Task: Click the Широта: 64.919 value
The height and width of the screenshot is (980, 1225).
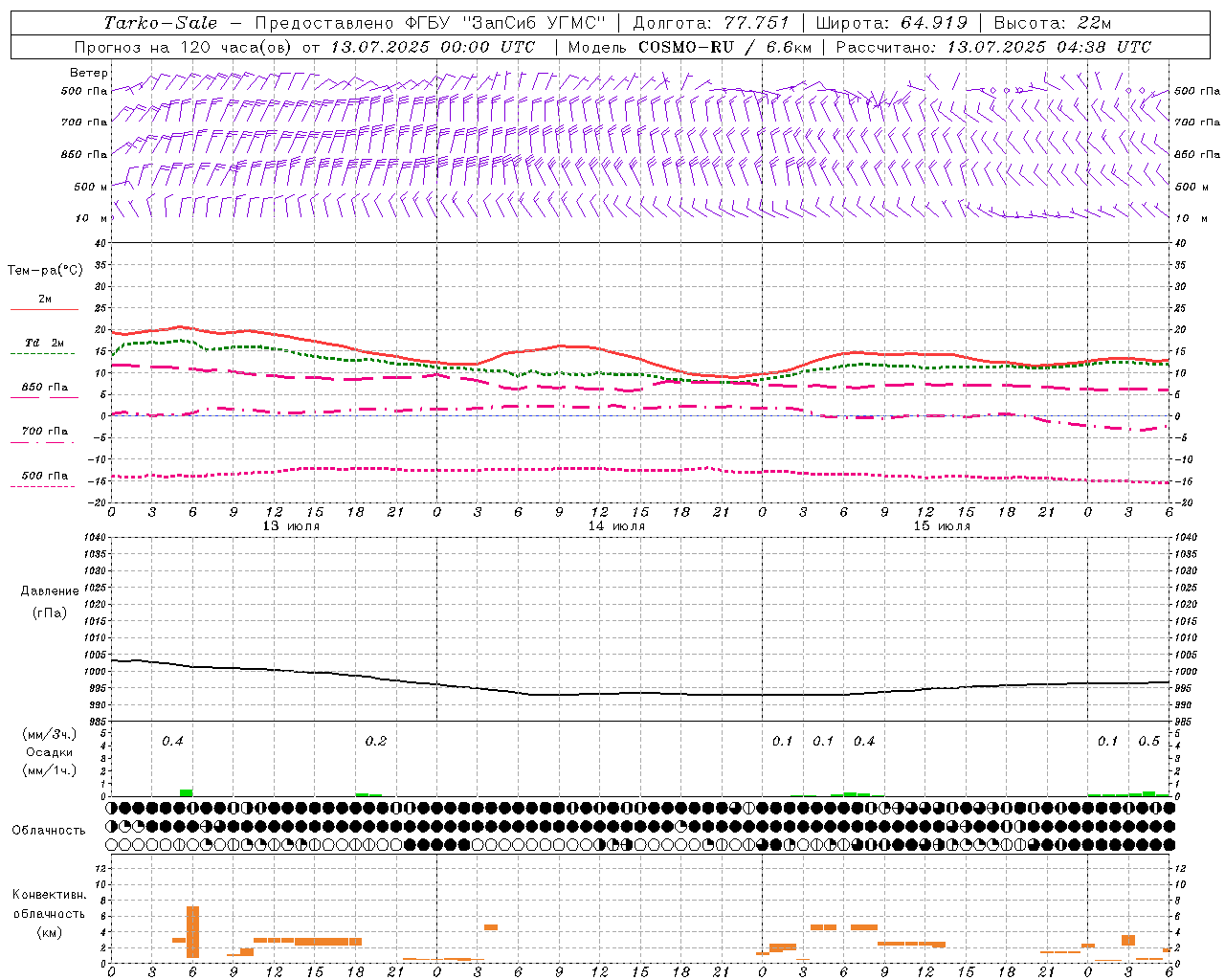Action: coord(891,23)
